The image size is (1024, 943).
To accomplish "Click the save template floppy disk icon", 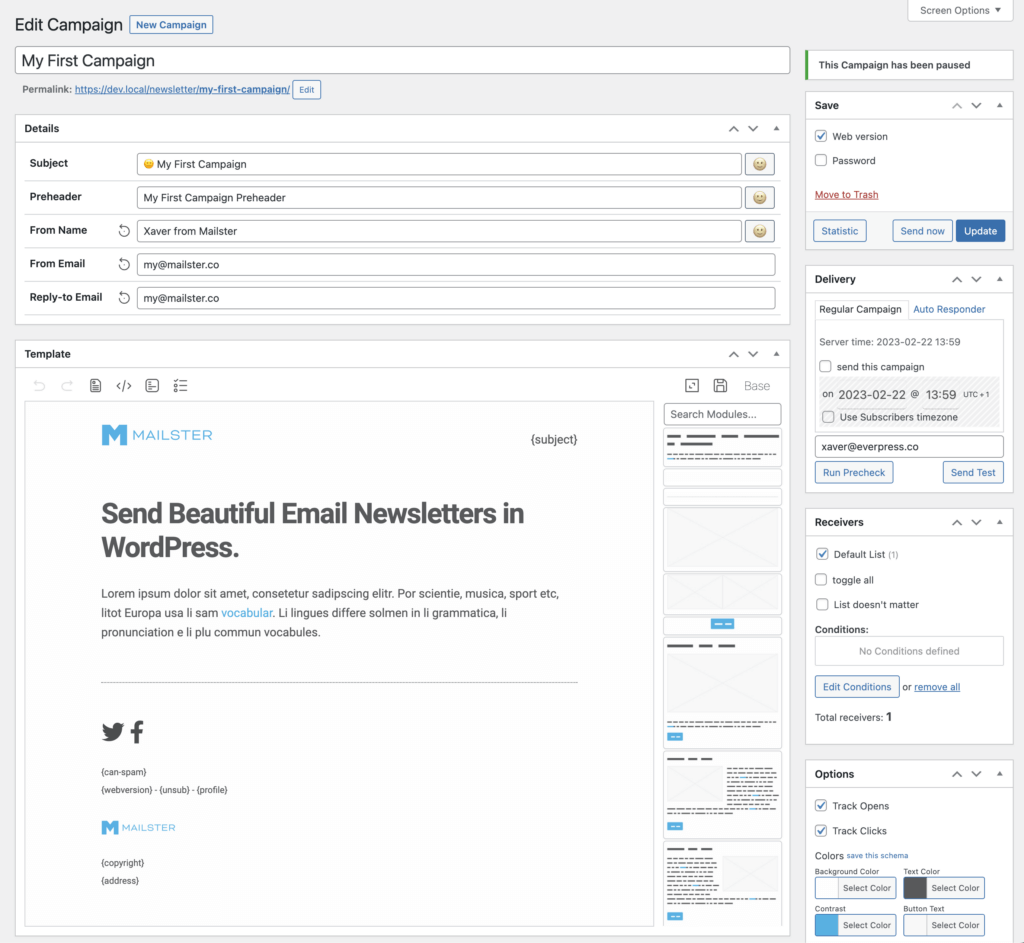I will click(720, 386).
